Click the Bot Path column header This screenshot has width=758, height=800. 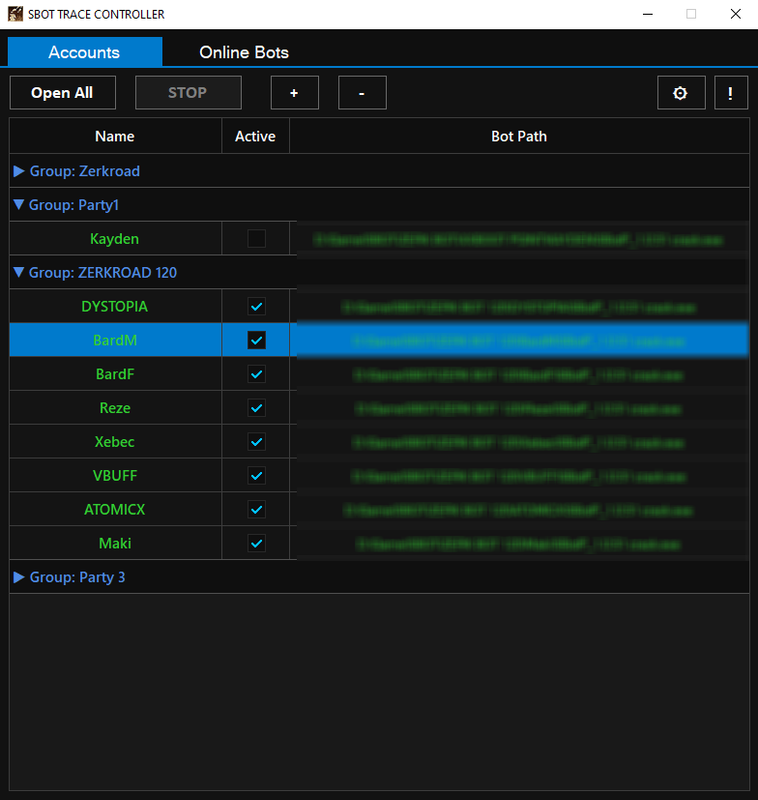click(x=519, y=136)
